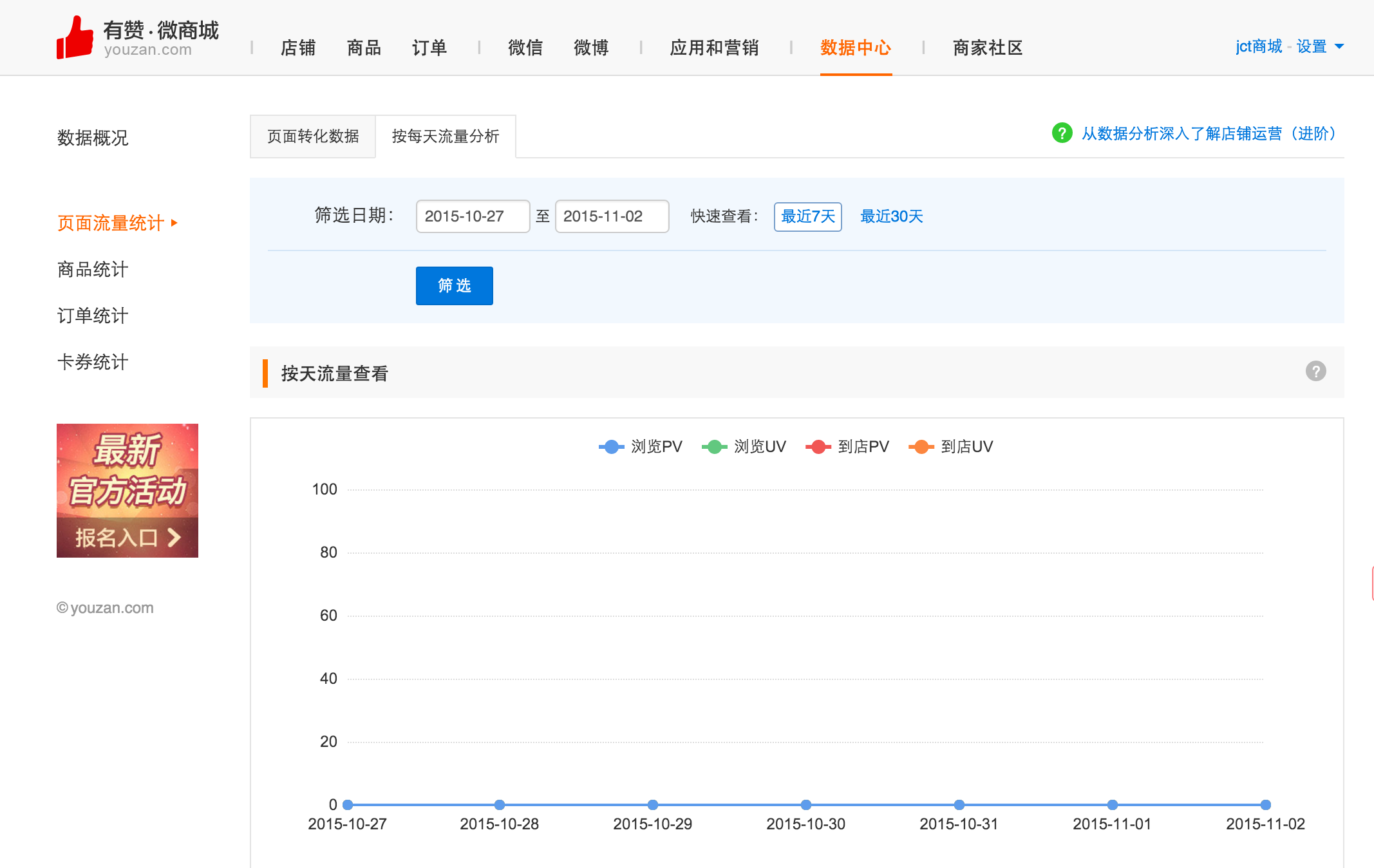
Task: Click the chart data point for 2015-10-31
Action: pos(959,805)
